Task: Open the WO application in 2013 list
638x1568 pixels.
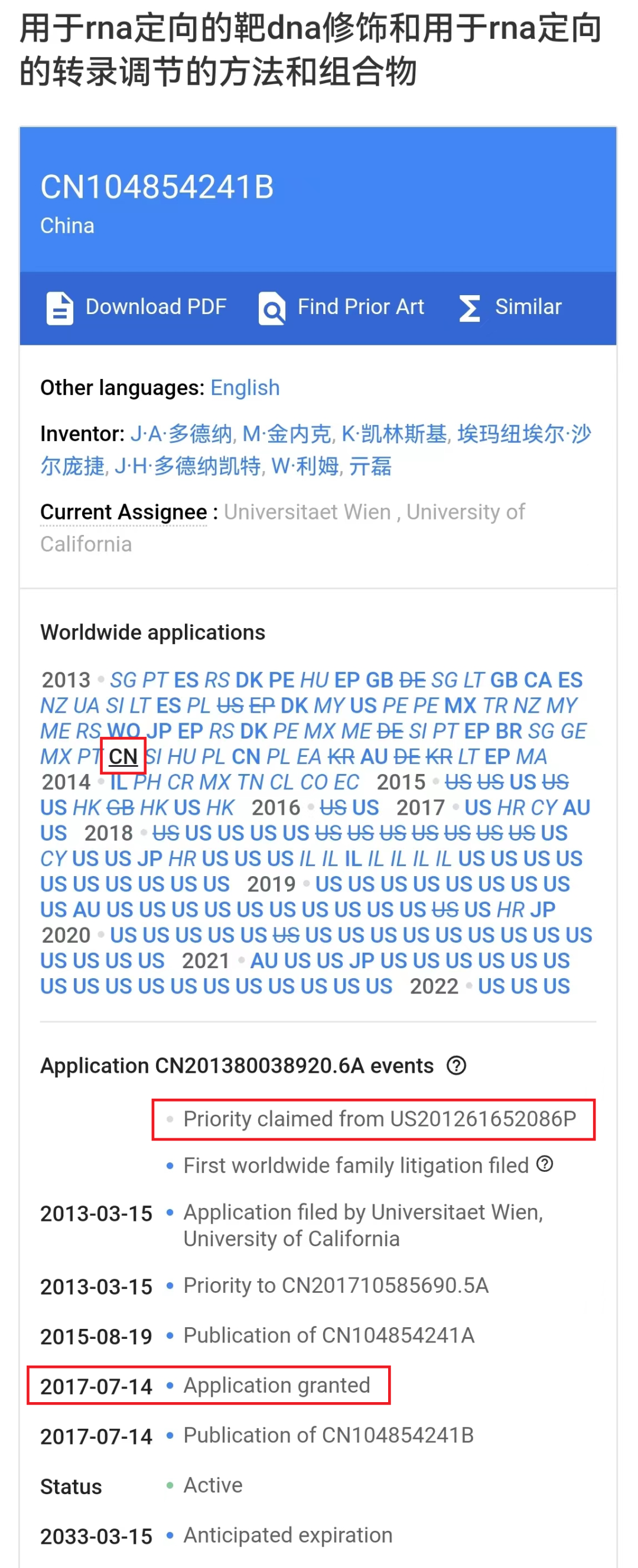Action: (x=123, y=731)
